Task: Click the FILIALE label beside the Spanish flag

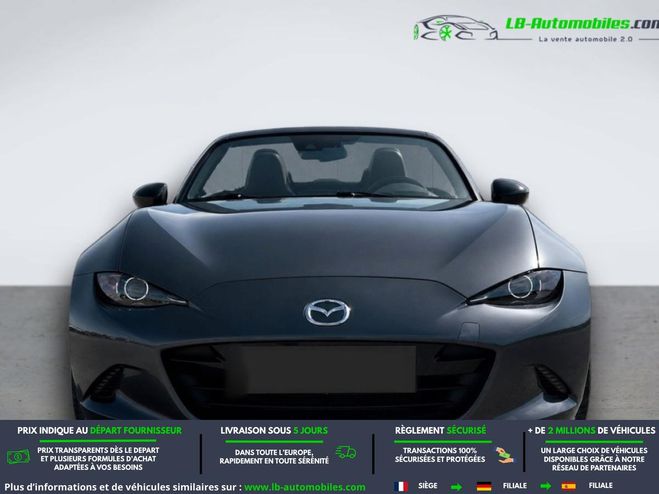Action: (x=601, y=486)
